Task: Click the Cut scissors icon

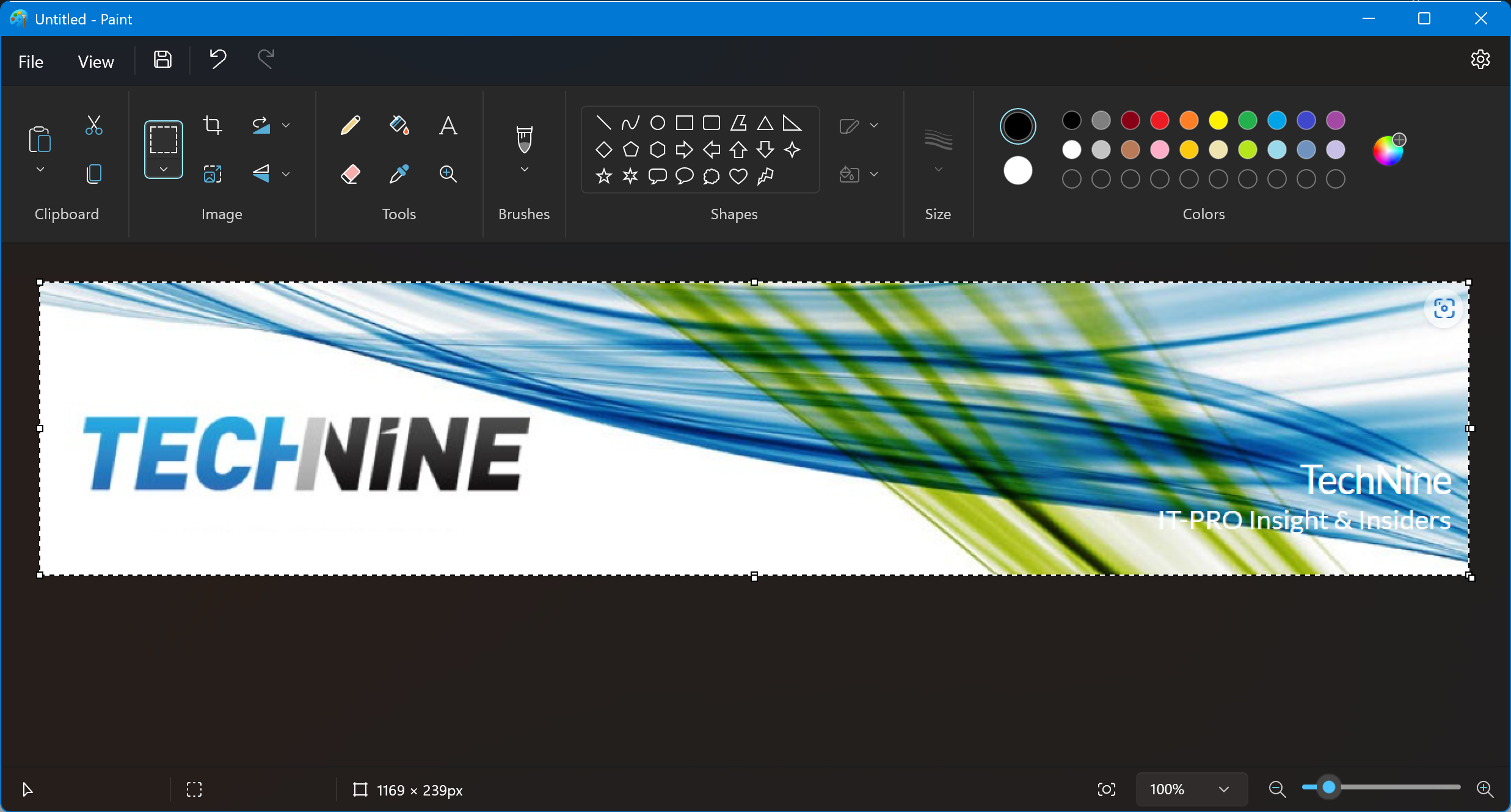Action: click(x=93, y=125)
